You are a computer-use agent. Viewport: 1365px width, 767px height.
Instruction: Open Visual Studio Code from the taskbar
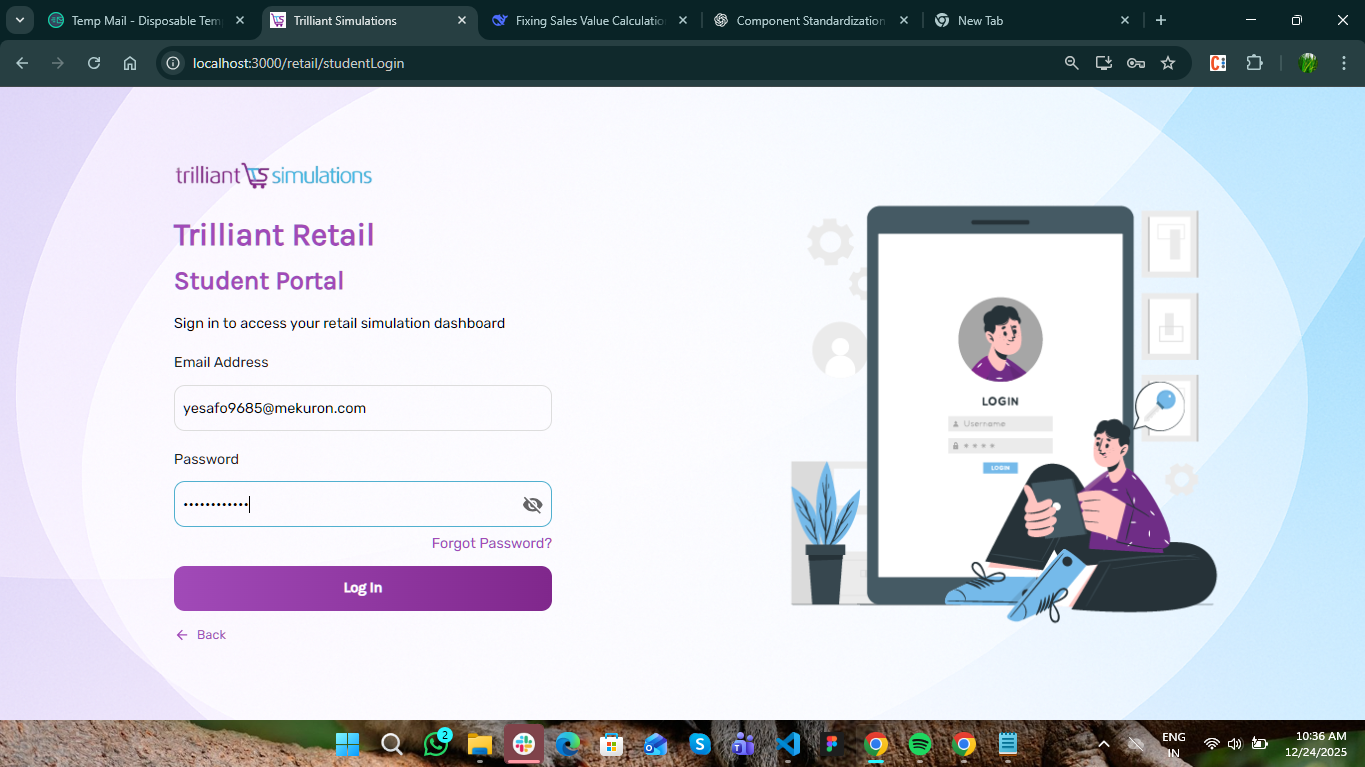[x=788, y=744]
